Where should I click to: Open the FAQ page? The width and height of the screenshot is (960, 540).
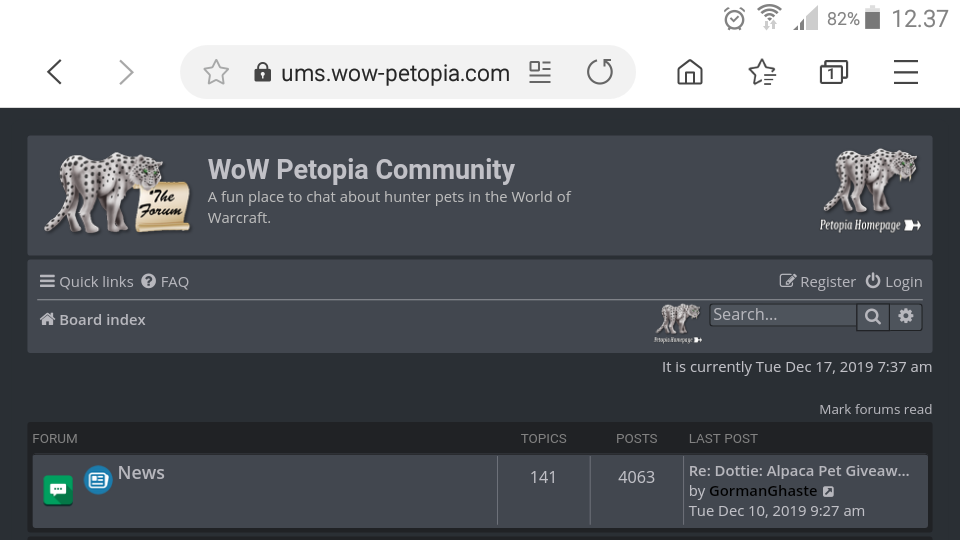pyautogui.click(x=165, y=282)
